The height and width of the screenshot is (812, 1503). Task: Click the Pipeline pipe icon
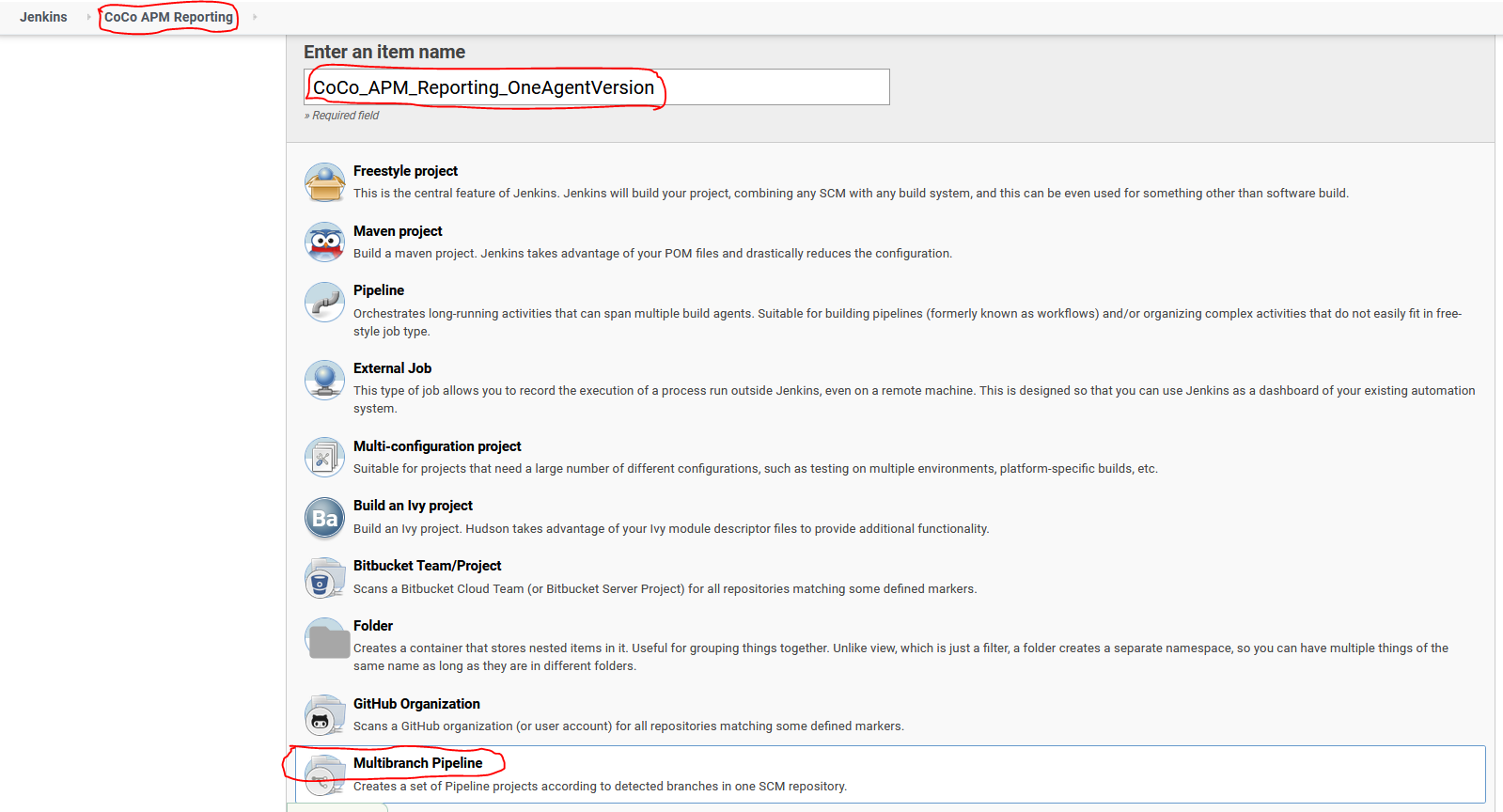click(x=325, y=303)
